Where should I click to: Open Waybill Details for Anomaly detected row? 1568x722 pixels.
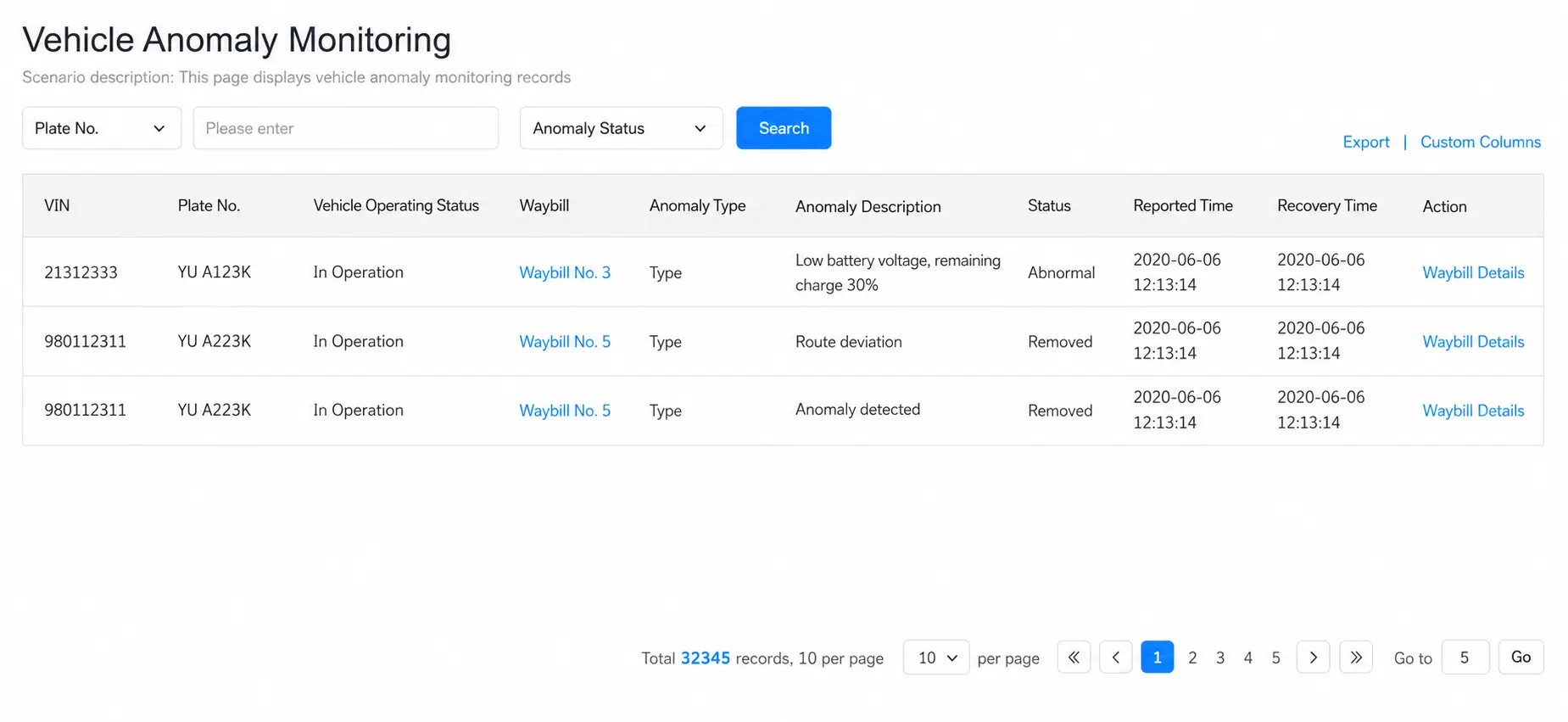coord(1473,411)
